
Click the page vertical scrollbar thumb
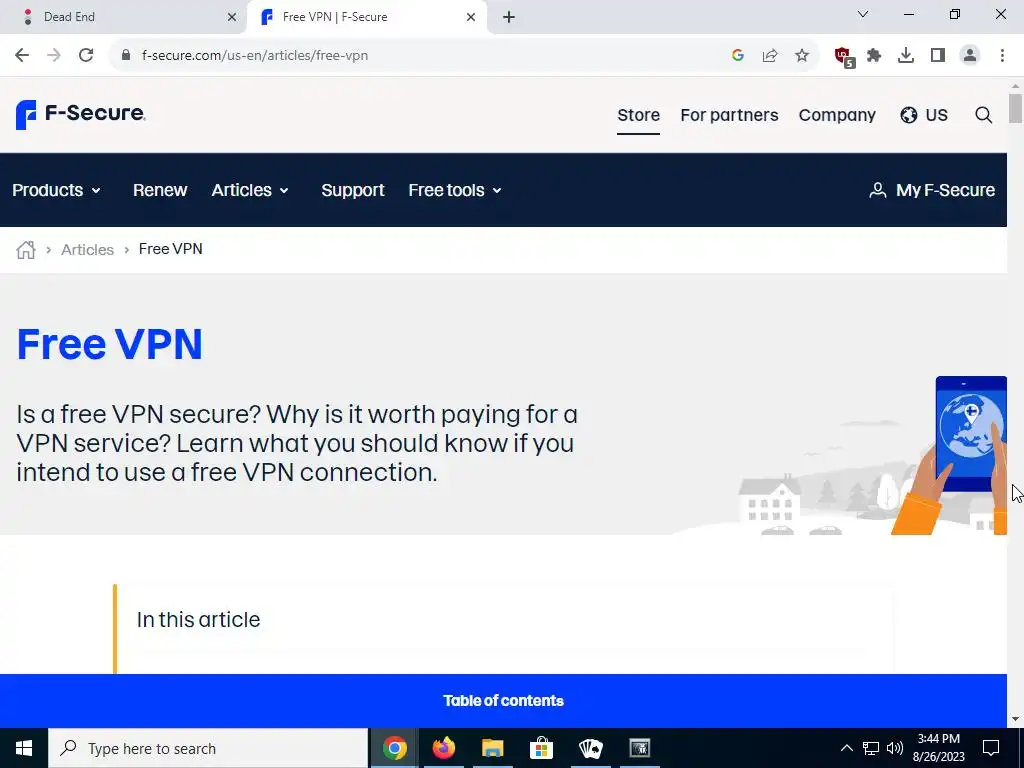pos(1015,108)
